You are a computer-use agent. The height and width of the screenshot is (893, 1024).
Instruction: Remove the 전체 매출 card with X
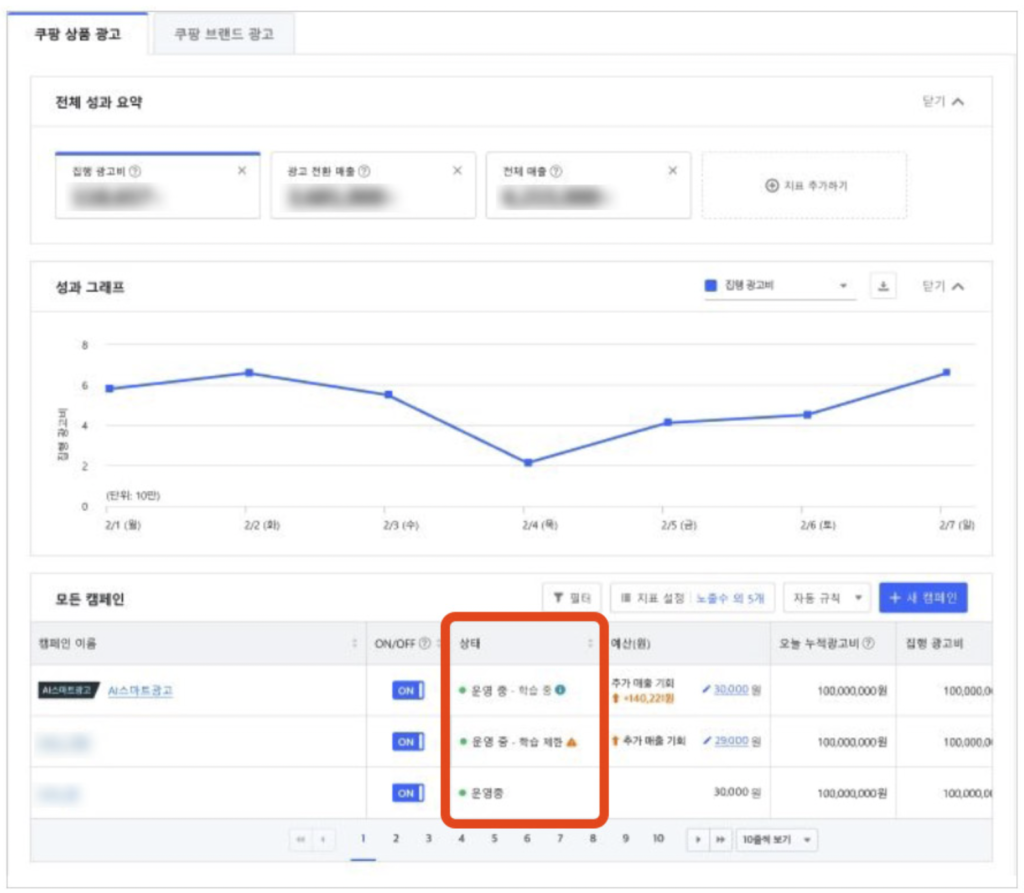click(673, 170)
